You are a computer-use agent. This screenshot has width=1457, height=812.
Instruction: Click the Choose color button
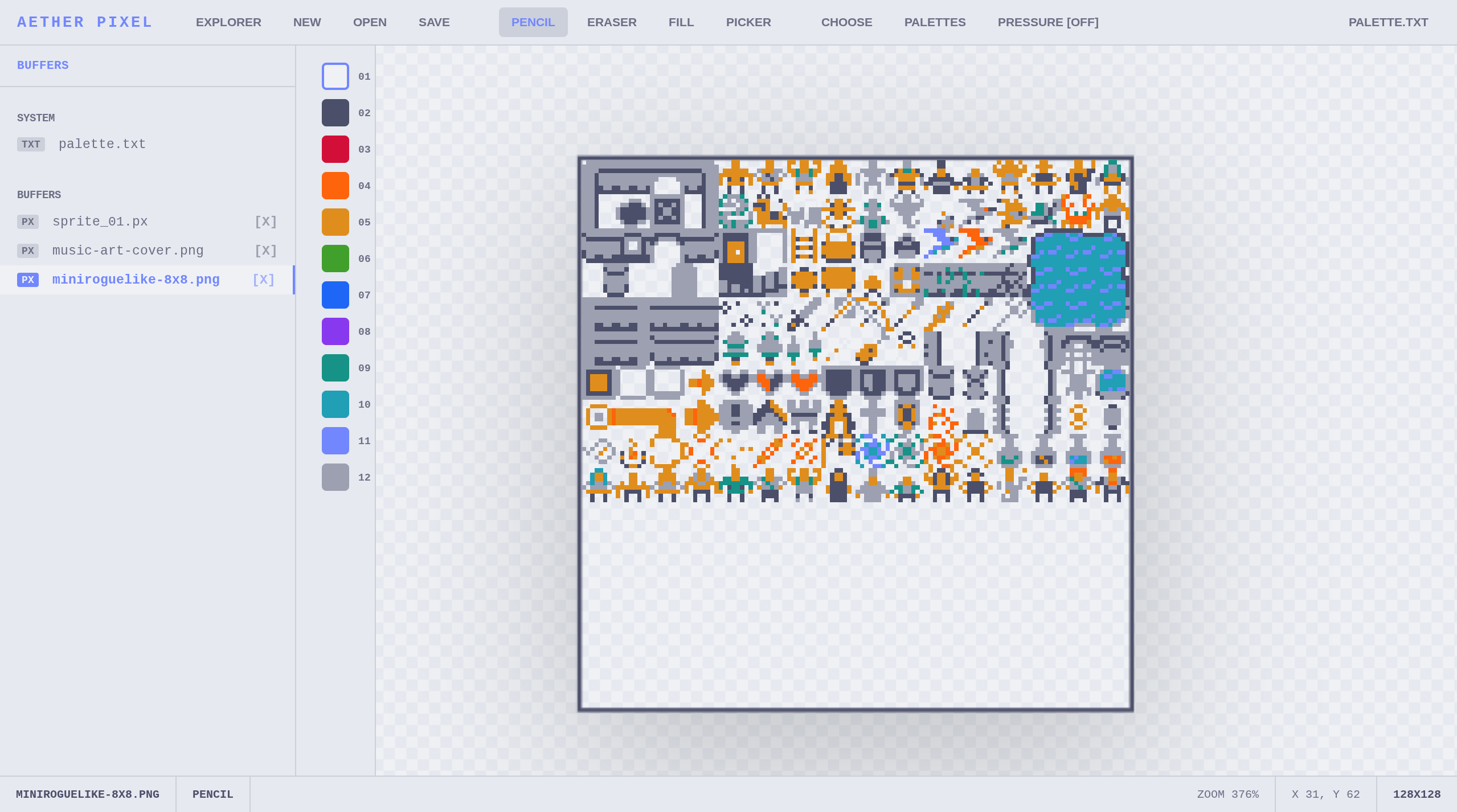pyautogui.click(x=846, y=22)
